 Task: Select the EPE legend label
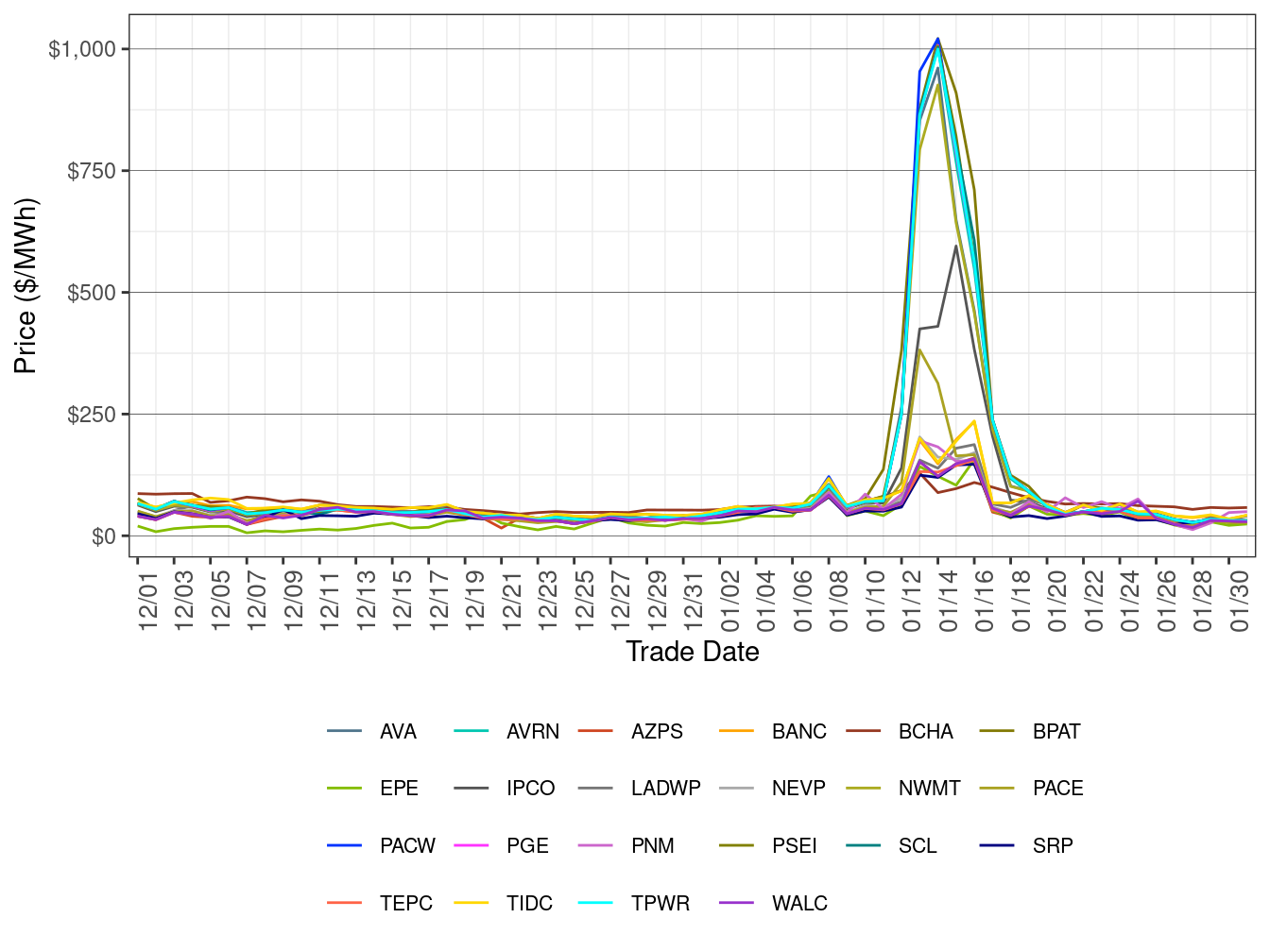[x=399, y=789]
